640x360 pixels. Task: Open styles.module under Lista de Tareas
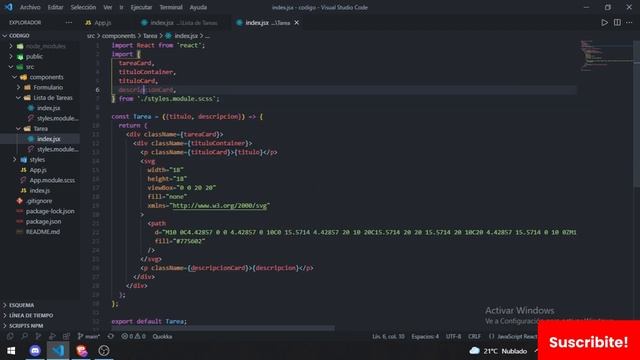[x=57, y=118]
